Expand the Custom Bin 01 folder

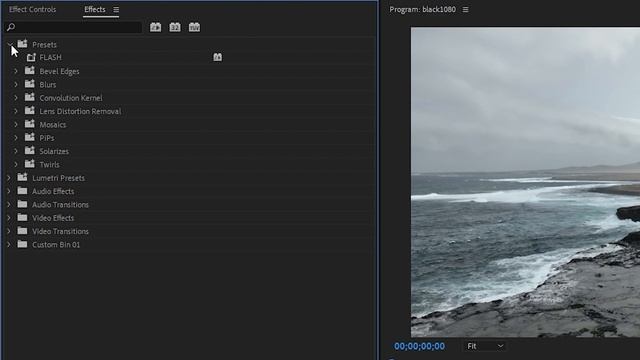[x=9, y=244]
